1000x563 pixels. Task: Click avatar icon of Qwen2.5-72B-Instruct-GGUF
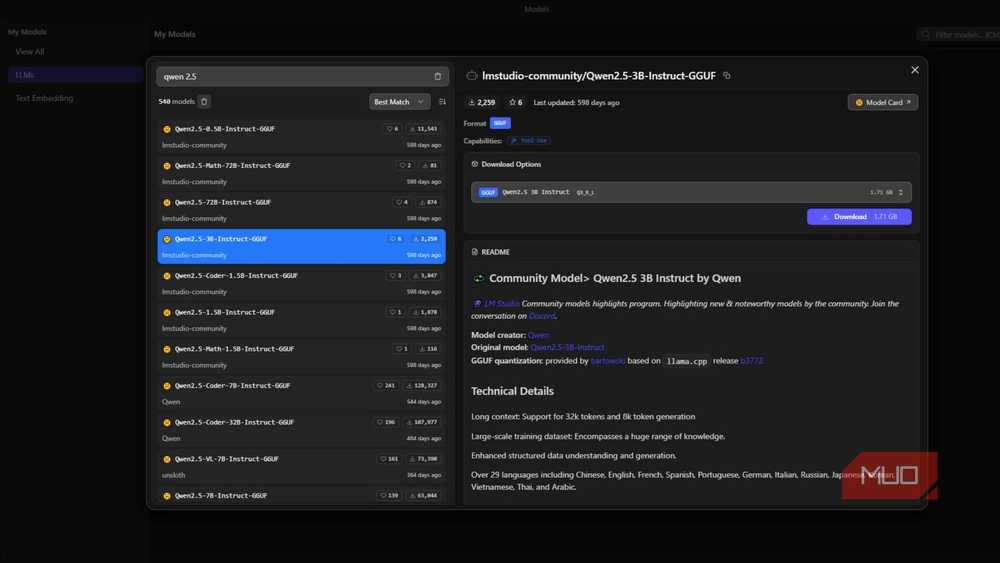(x=167, y=203)
